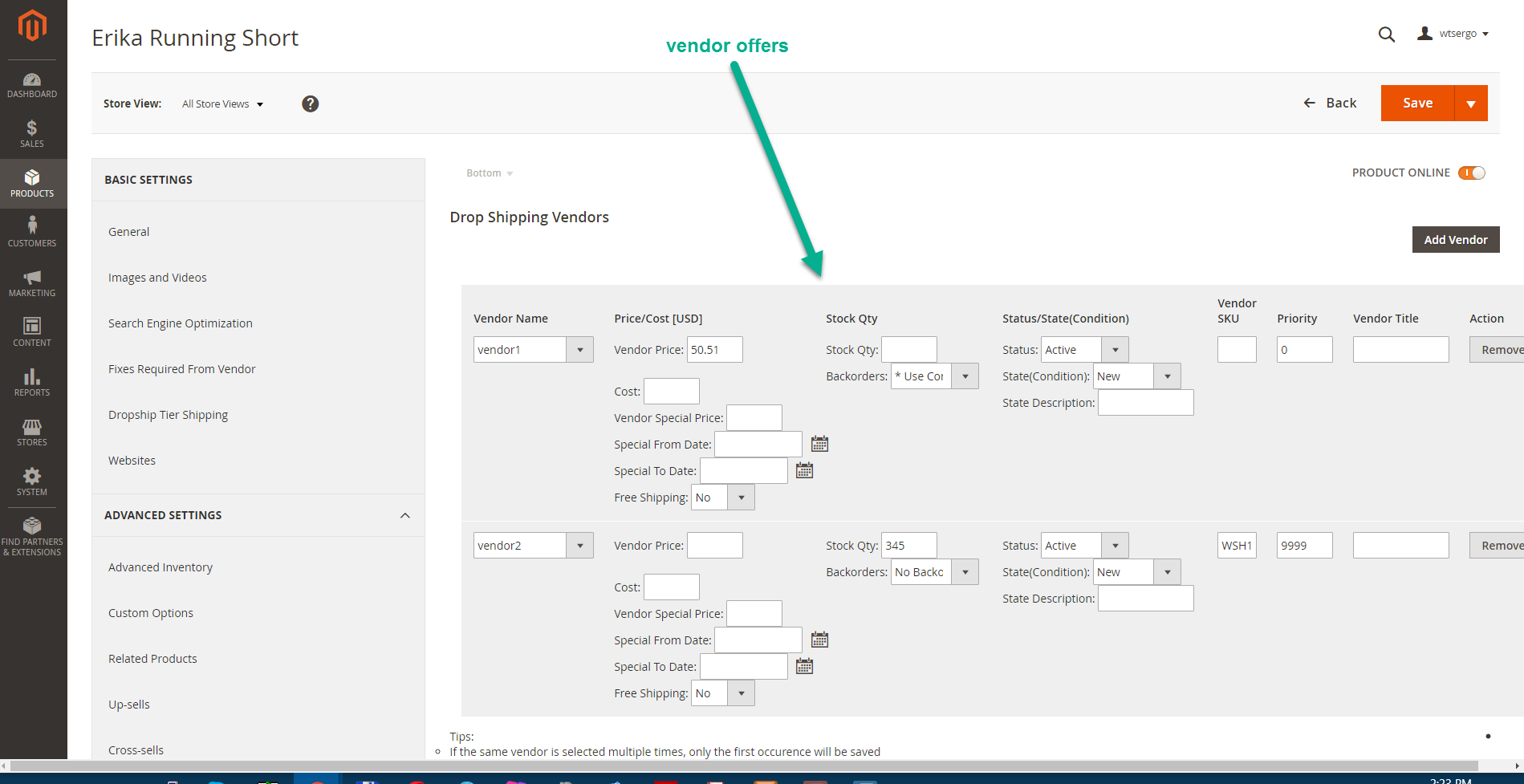Click the Save button
The height and width of the screenshot is (784, 1524).
click(x=1417, y=104)
